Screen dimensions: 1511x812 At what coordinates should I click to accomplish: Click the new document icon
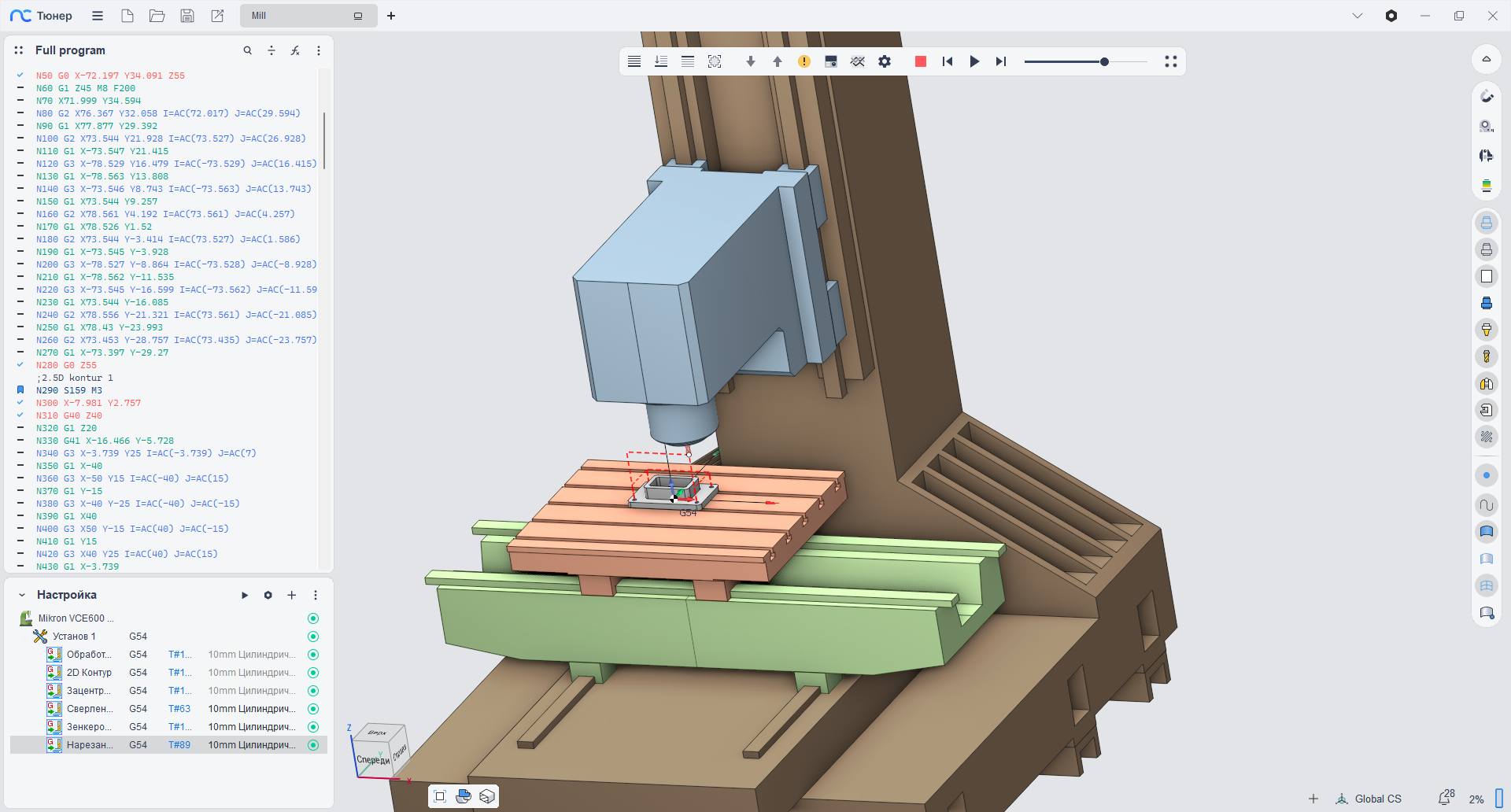click(127, 16)
